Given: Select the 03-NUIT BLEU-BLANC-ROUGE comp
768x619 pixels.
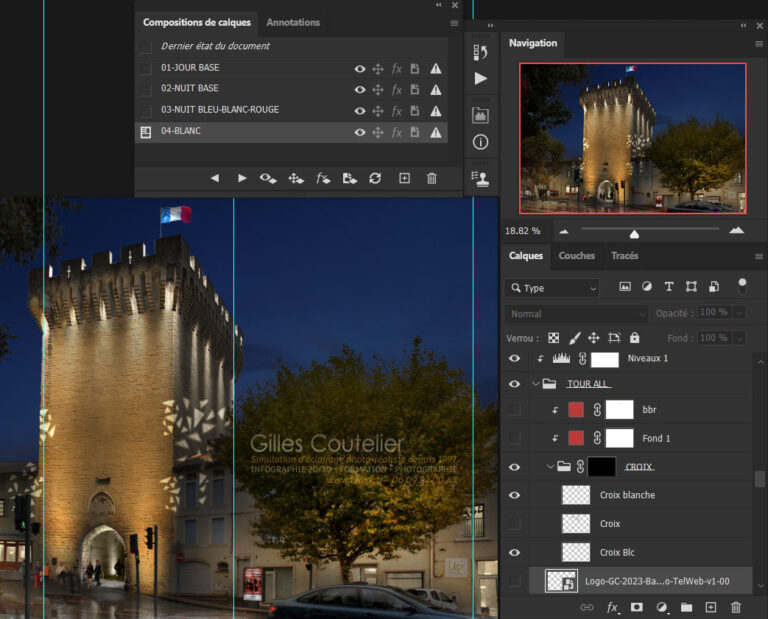Looking at the screenshot, I should tap(220, 110).
